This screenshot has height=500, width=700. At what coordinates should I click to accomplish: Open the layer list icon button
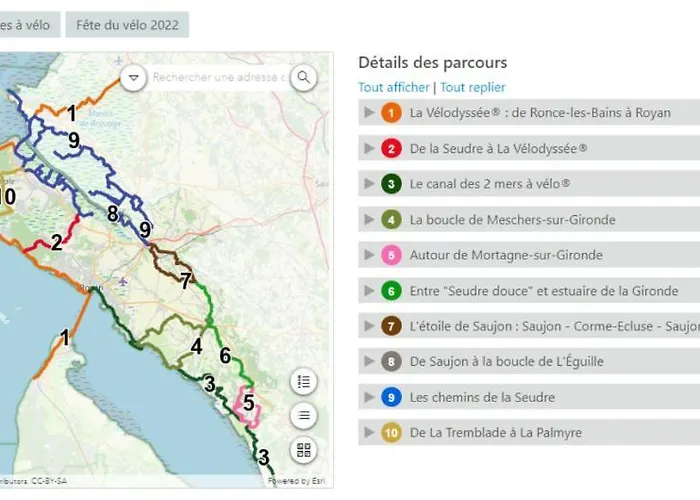coord(305,415)
